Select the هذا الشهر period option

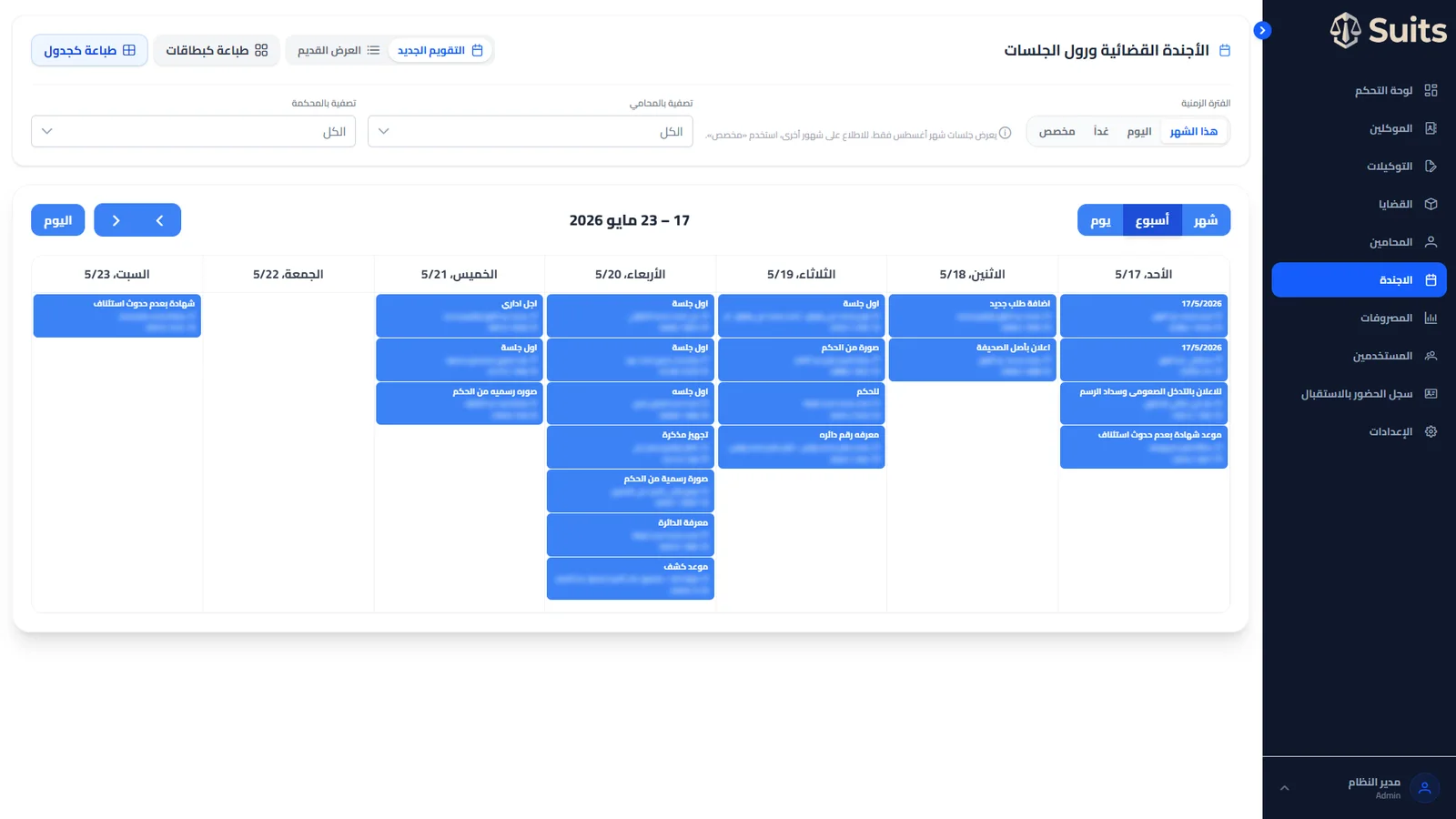(x=1194, y=132)
